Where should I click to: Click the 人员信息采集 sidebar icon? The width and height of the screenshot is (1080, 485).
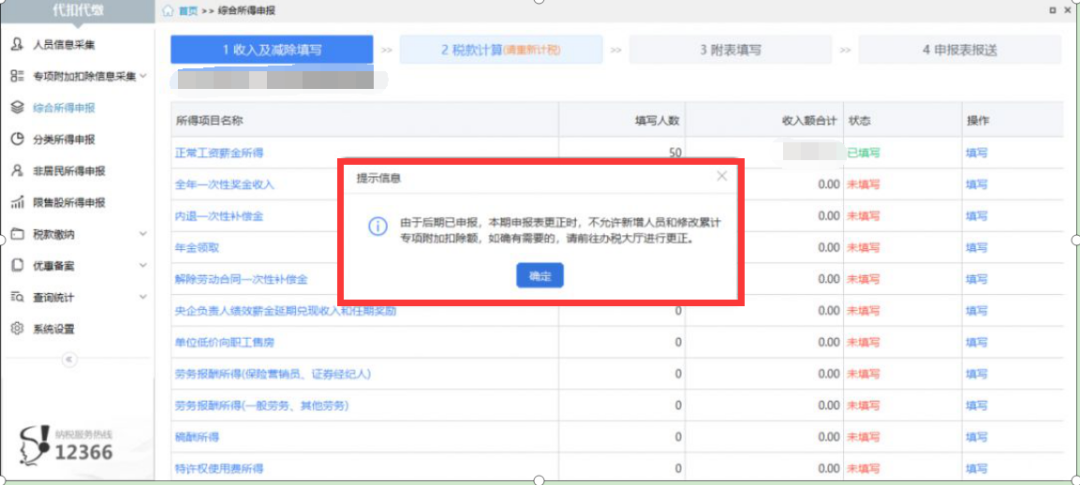[x=17, y=45]
